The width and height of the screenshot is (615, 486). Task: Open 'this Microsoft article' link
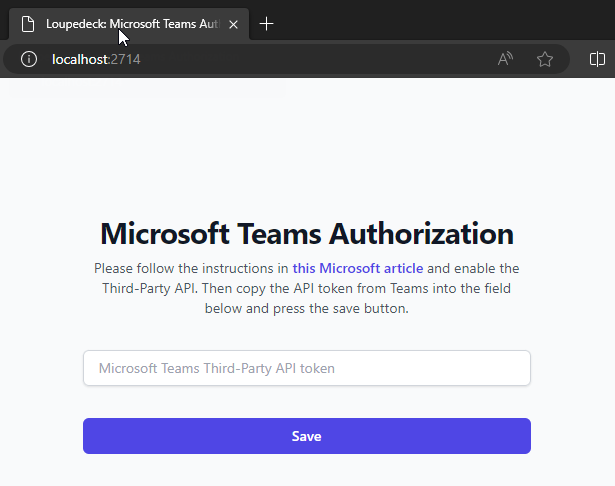coord(358,268)
